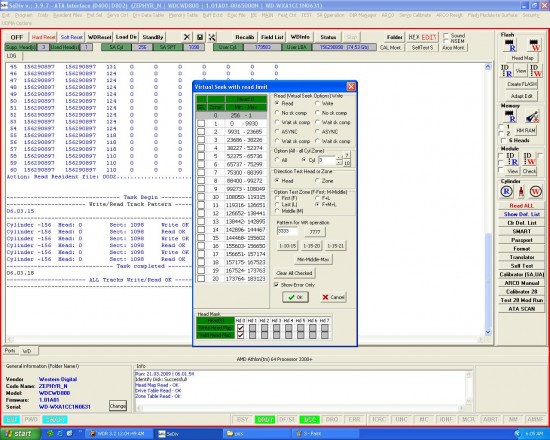Screen dimensions: 550x440
Task: Click the 1-10-15 preset button
Action: pyautogui.click(x=287, y=246)
